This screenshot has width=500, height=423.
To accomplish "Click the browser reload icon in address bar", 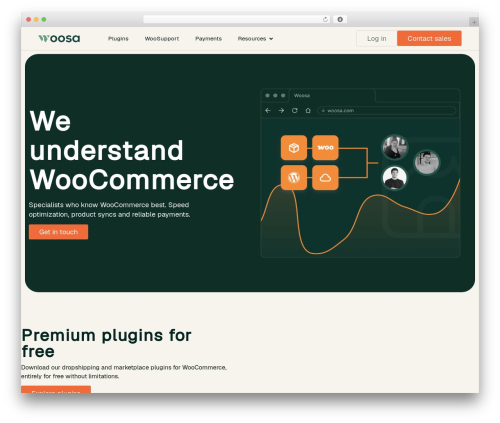I will tap(325, 19).
